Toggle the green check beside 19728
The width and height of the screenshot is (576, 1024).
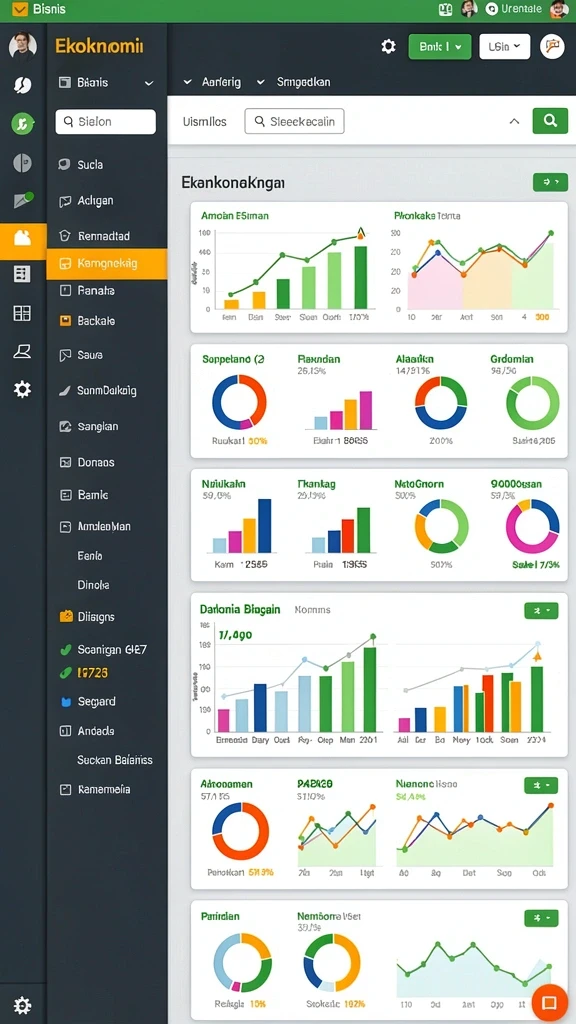click(65, 672)
